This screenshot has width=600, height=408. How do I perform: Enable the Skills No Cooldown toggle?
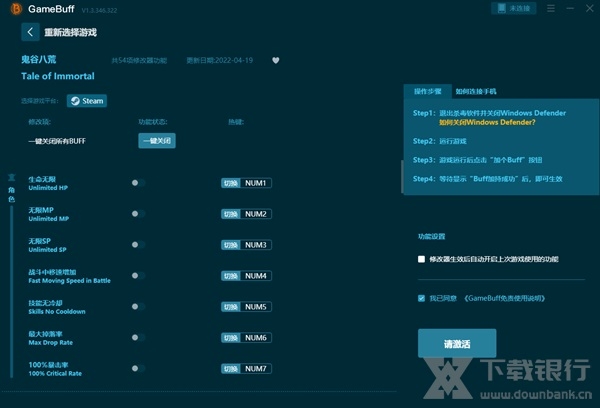click(138, 306)
